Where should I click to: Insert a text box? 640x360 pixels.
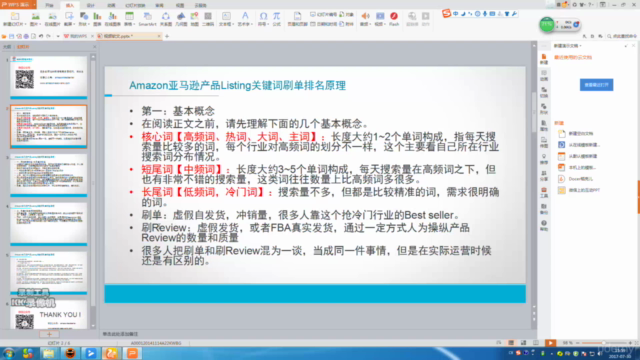pyautogui.click(x=226, y=19)
